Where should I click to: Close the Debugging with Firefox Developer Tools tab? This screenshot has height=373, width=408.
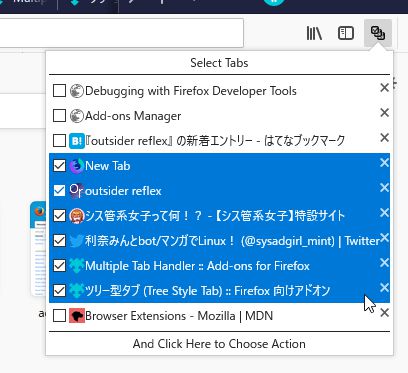pyautogui.click(x=384, y=88)
